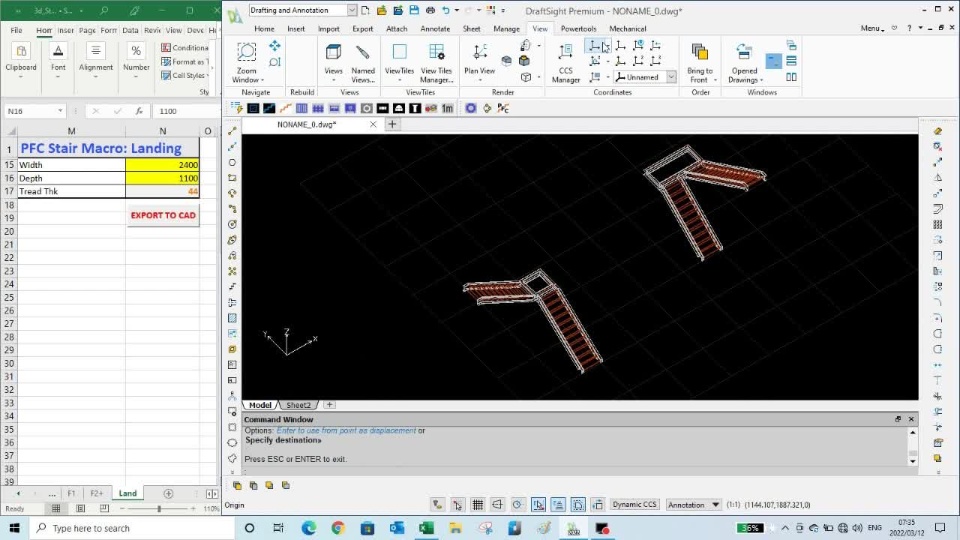Switch Excel to Page Break preview
This screenshot has height=540, width=960.
point(104,508)
